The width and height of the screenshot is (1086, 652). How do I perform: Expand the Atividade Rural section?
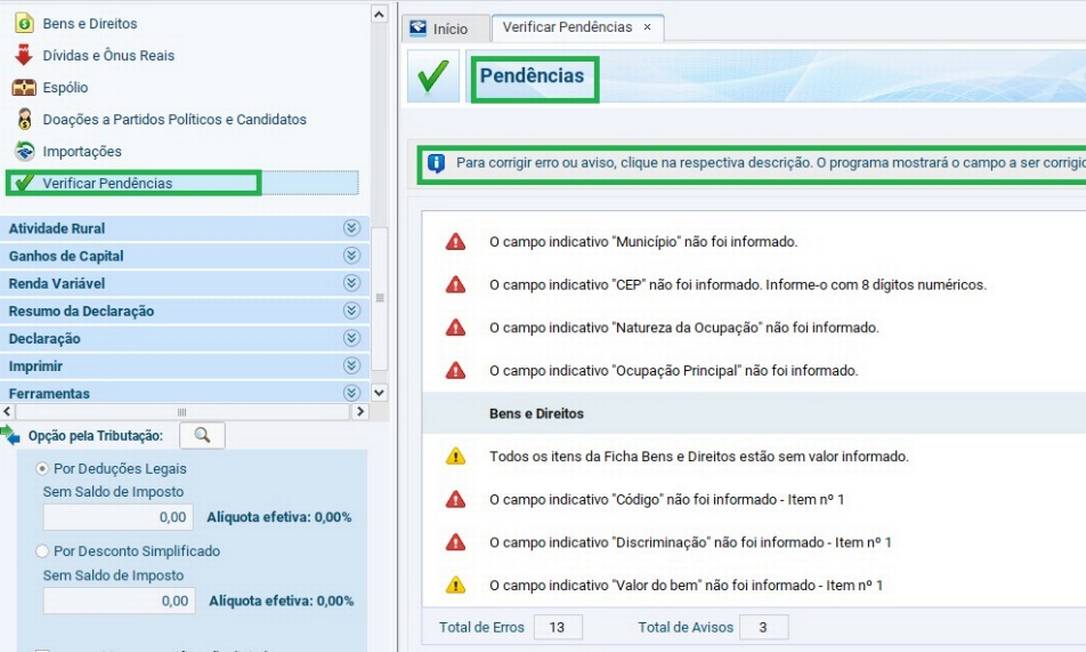[x=351, y=228]
